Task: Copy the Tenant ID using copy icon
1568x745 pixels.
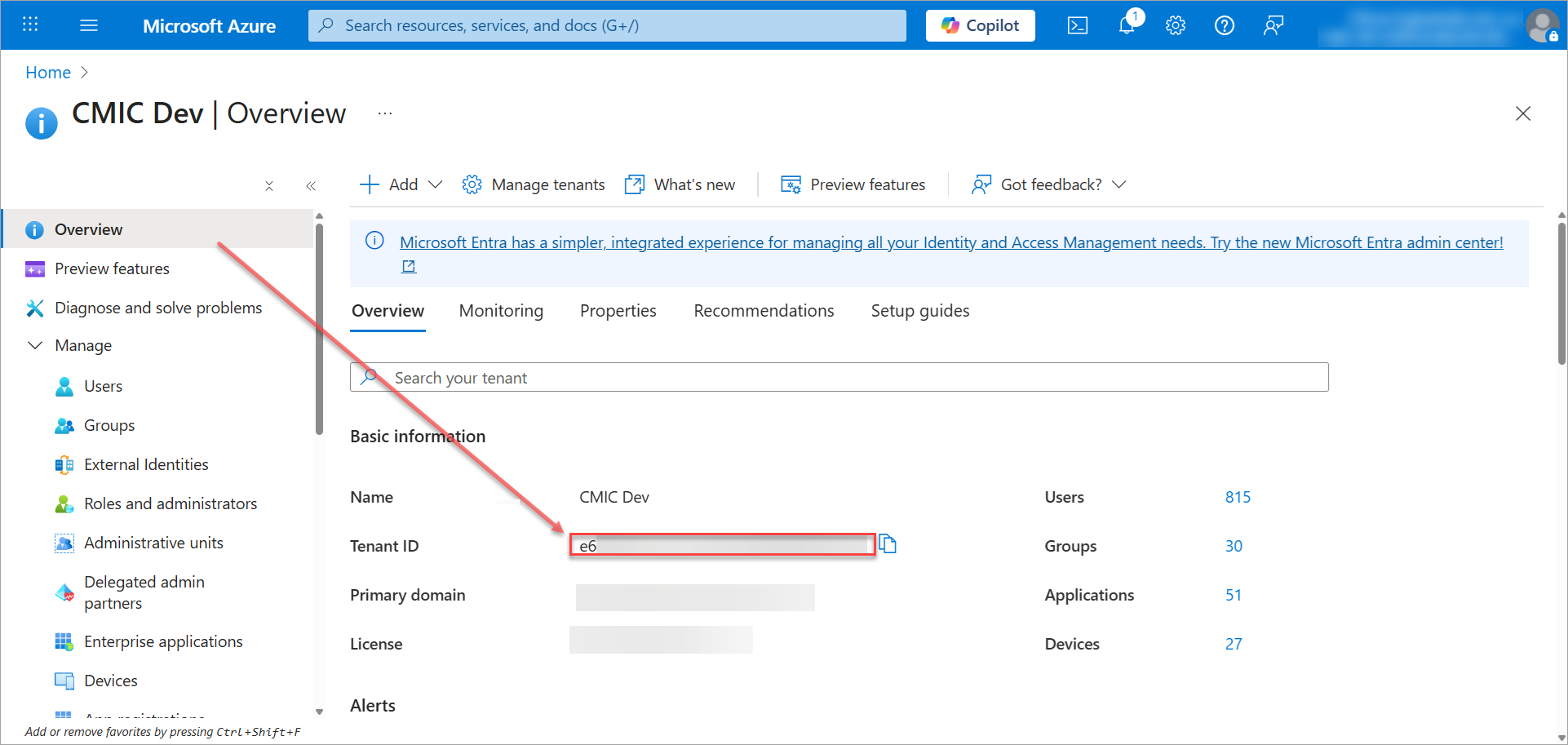Action: coord(888,544)
